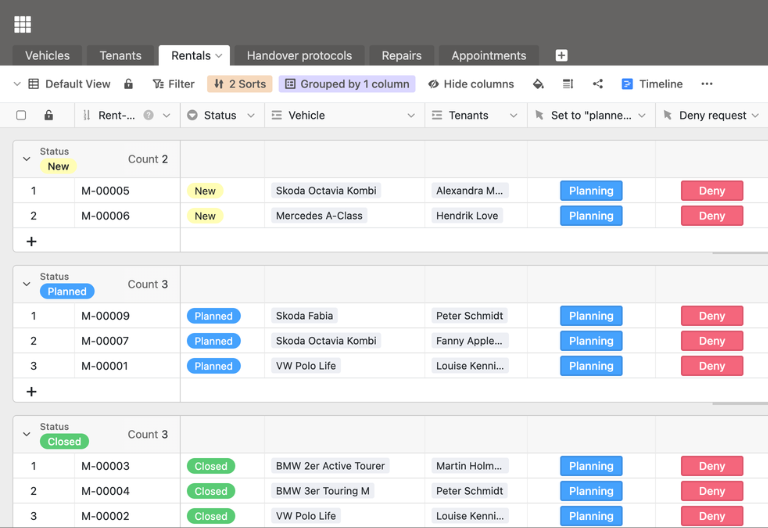Click Deny button for M-00009

[711, 316]
